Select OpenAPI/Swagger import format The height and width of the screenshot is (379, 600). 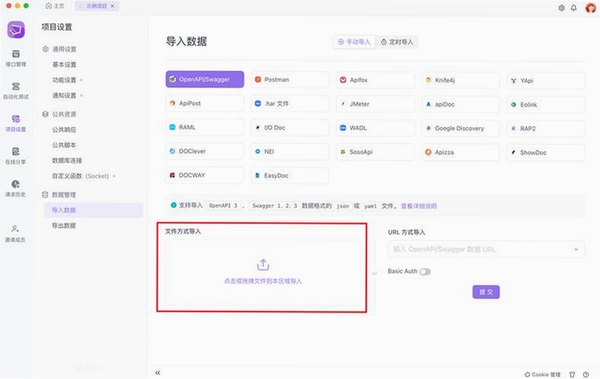tap(205, 79)
